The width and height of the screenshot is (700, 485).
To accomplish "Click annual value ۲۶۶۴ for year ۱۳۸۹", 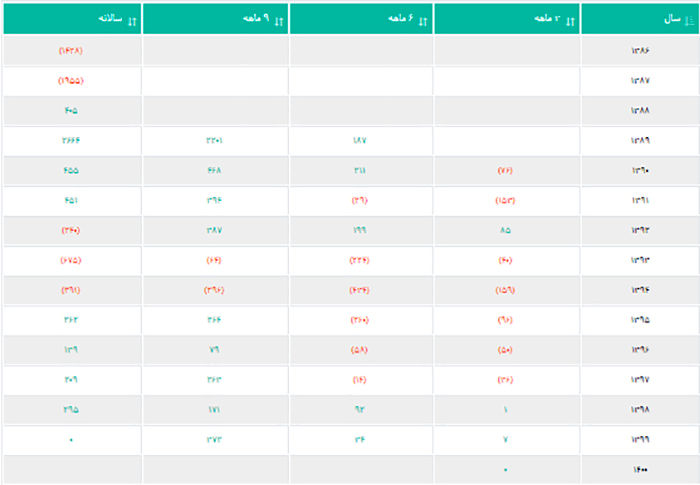I will pos(71,140).
